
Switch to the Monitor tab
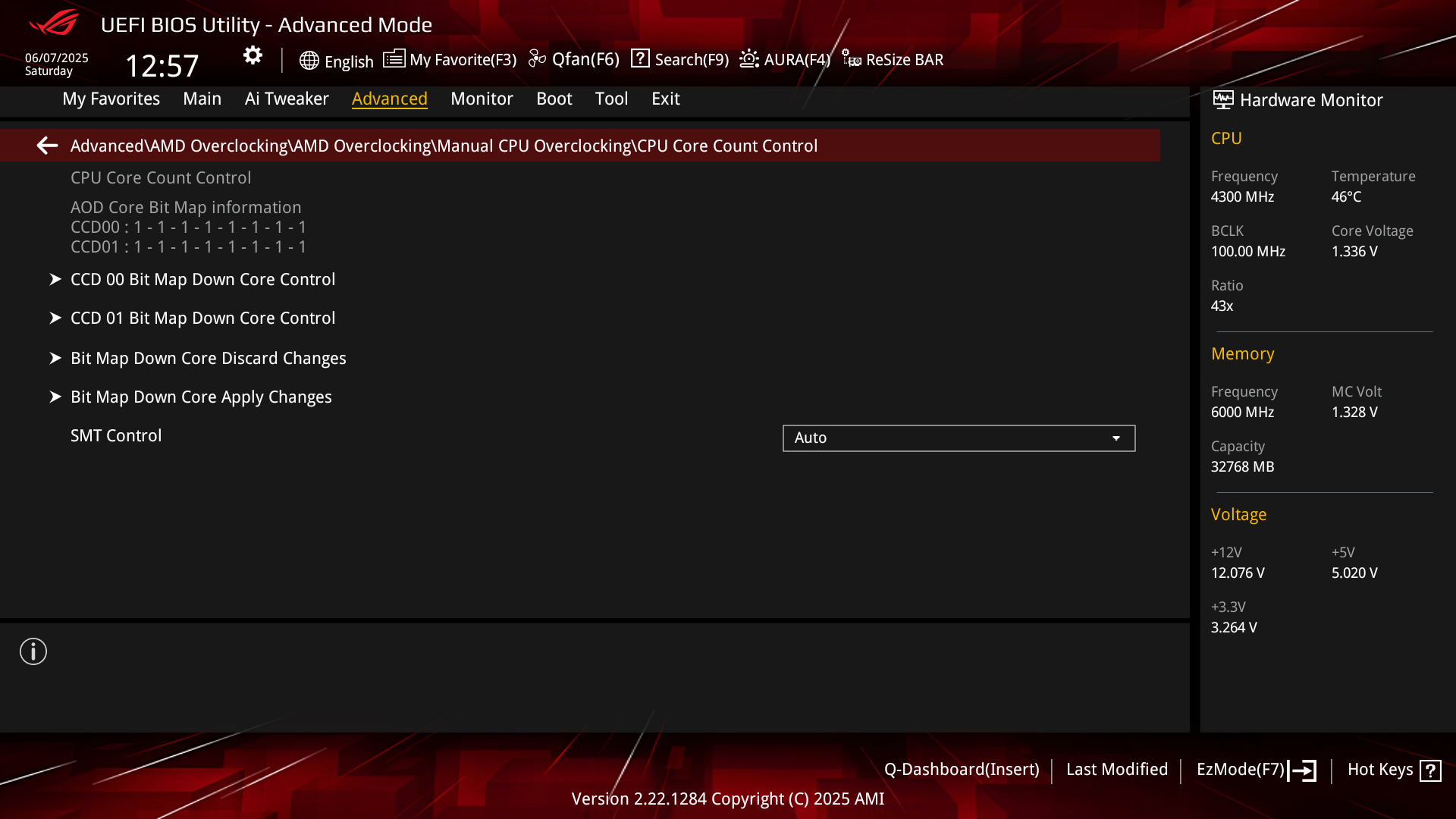tap(482, 99)
